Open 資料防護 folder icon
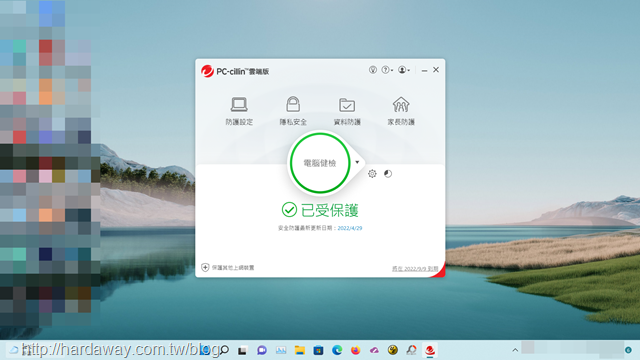Screen dimensions: 640x360 pyautogui.click(x=347, y=105)
